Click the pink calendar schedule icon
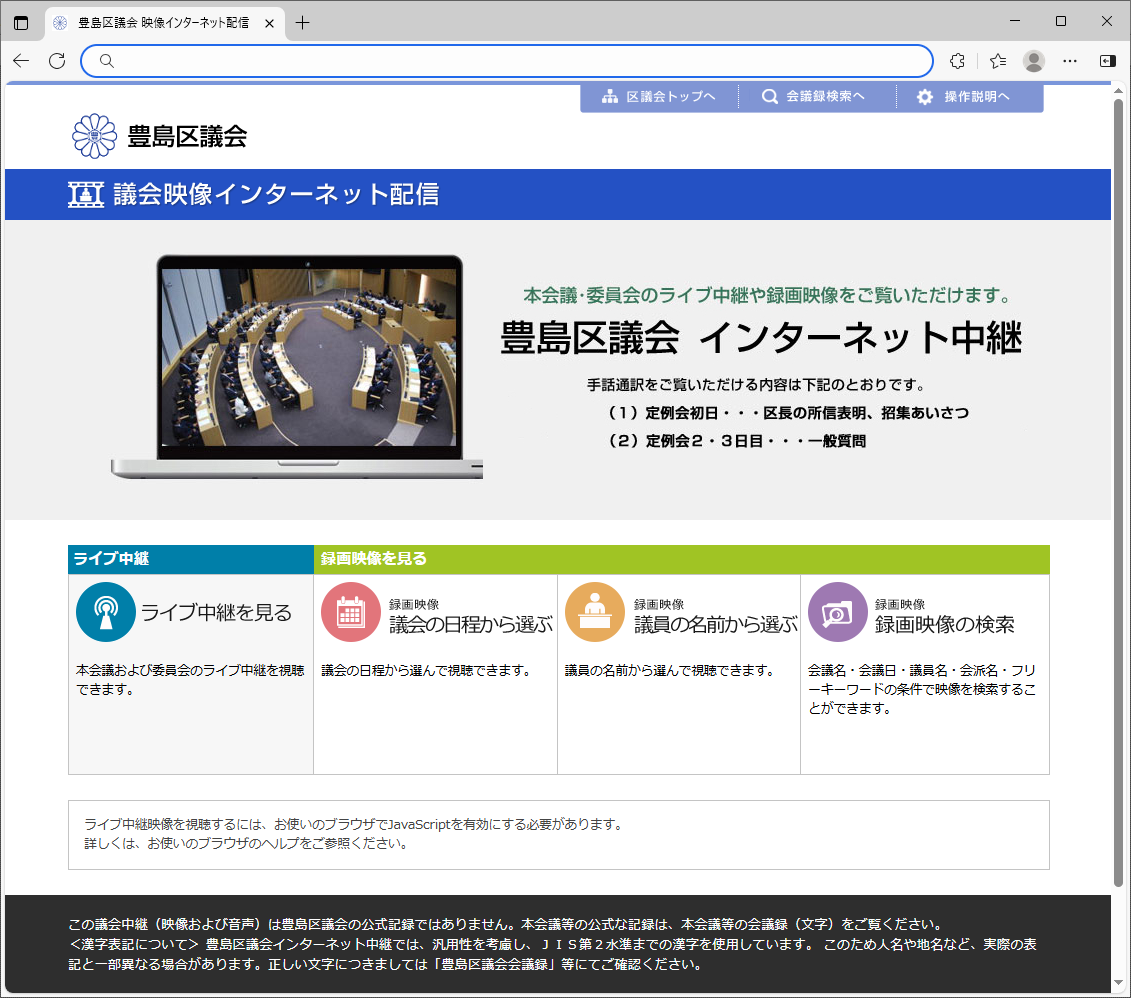 click(350, 612)
